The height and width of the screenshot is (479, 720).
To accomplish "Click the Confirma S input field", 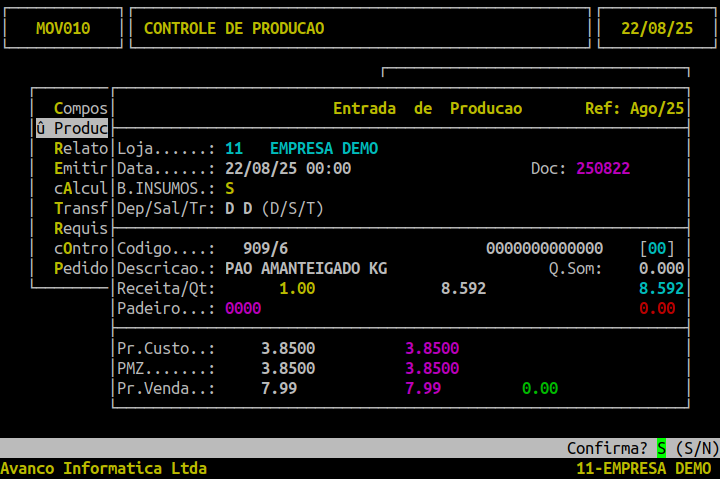I will point(661,448).
